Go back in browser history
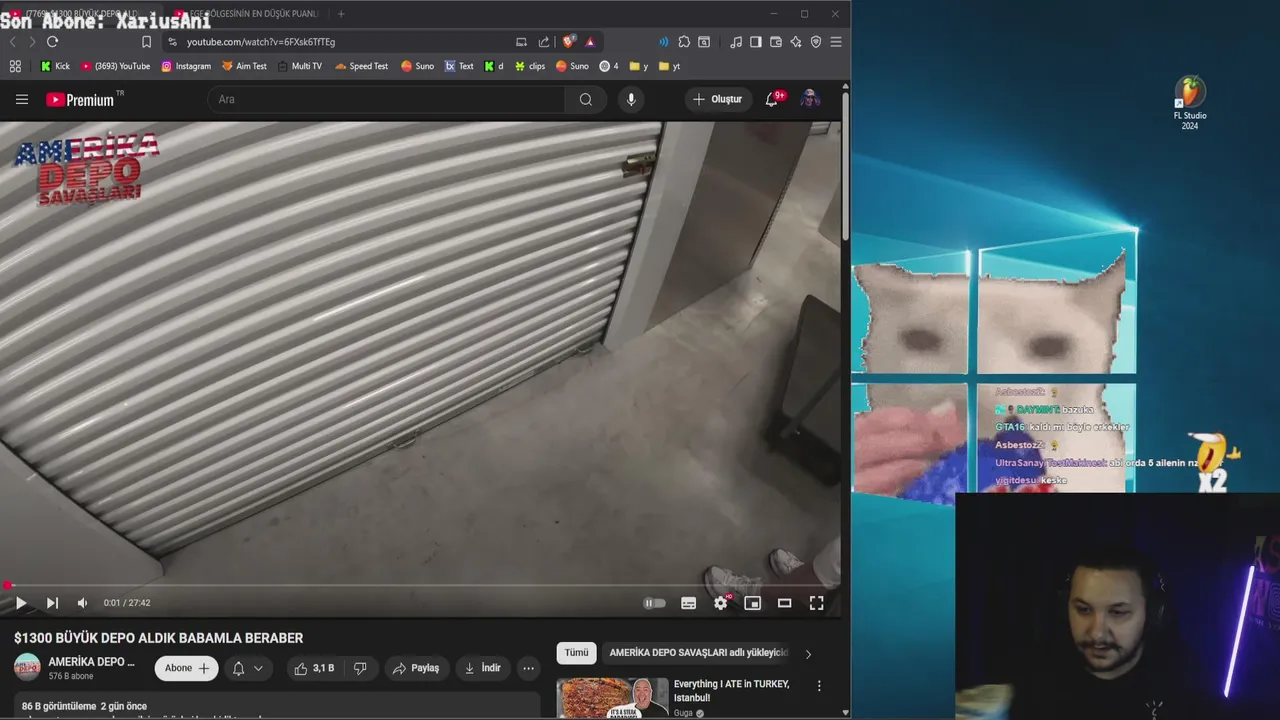Screen dimensions: 1280x720 tap(13, 42)
